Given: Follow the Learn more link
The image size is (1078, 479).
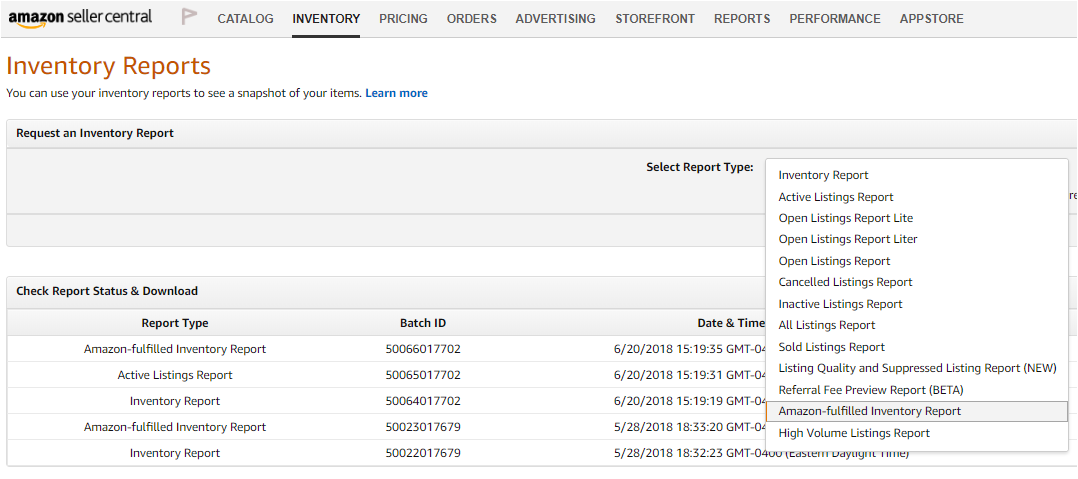Looking at the screenshot, I should (396, 93).
